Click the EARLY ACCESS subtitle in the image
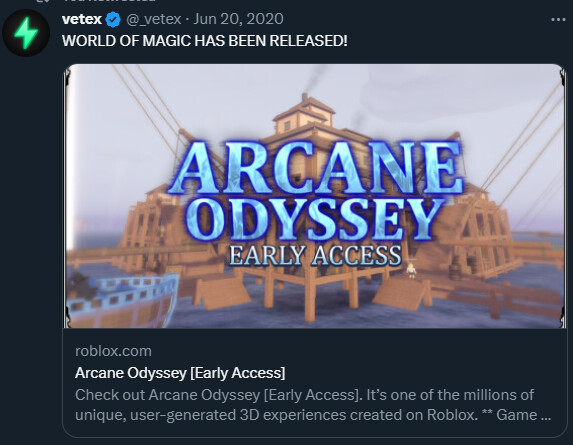 click(315, 255)
